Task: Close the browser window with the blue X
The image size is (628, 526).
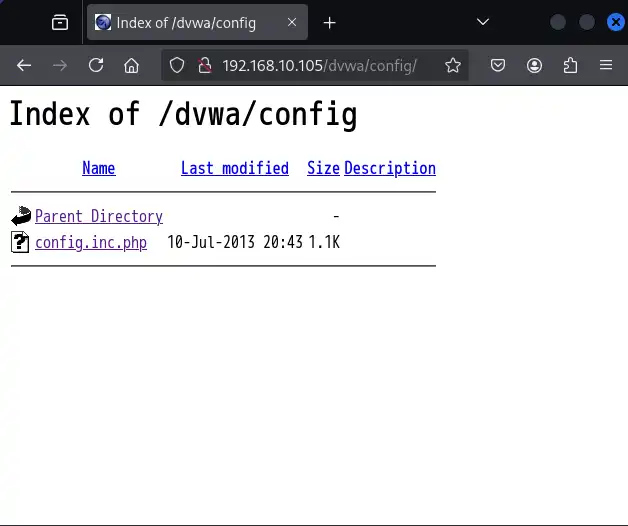Action: click(616, 22)
